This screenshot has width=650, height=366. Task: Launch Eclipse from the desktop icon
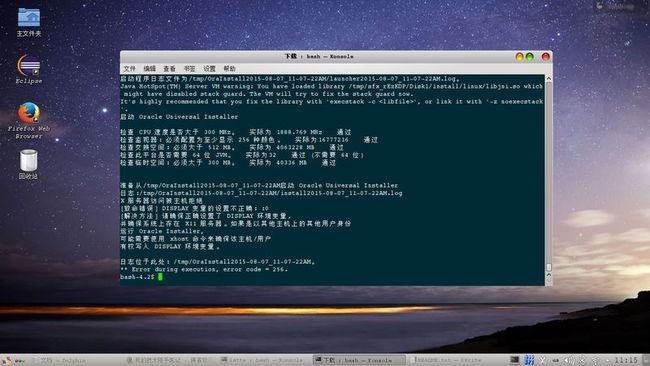click(x=29, y=69)
